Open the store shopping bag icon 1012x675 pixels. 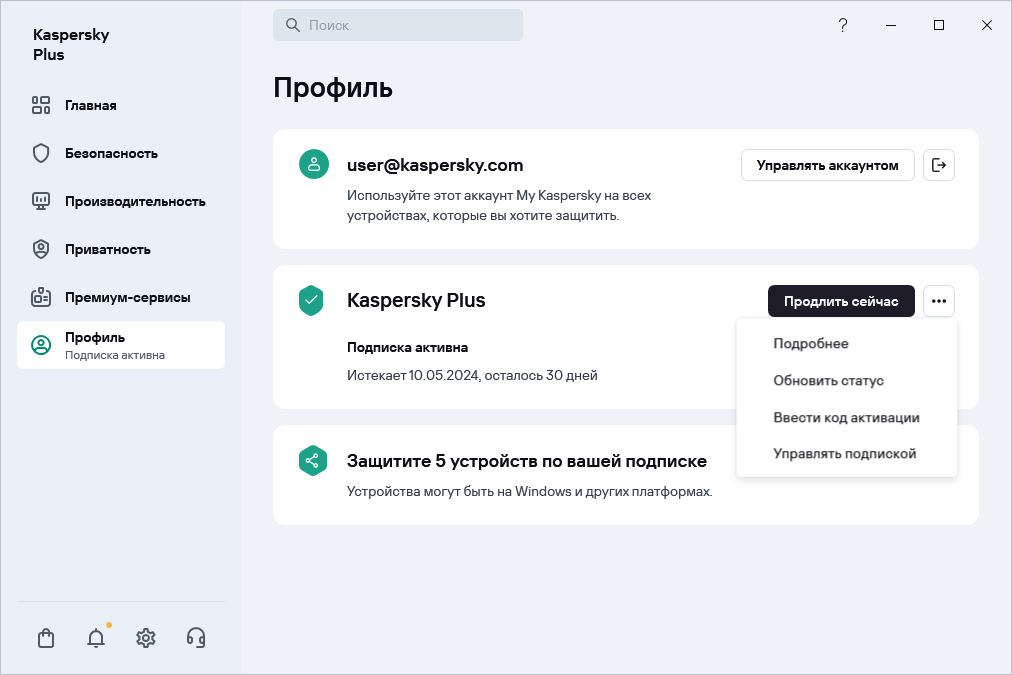point(46,638)
